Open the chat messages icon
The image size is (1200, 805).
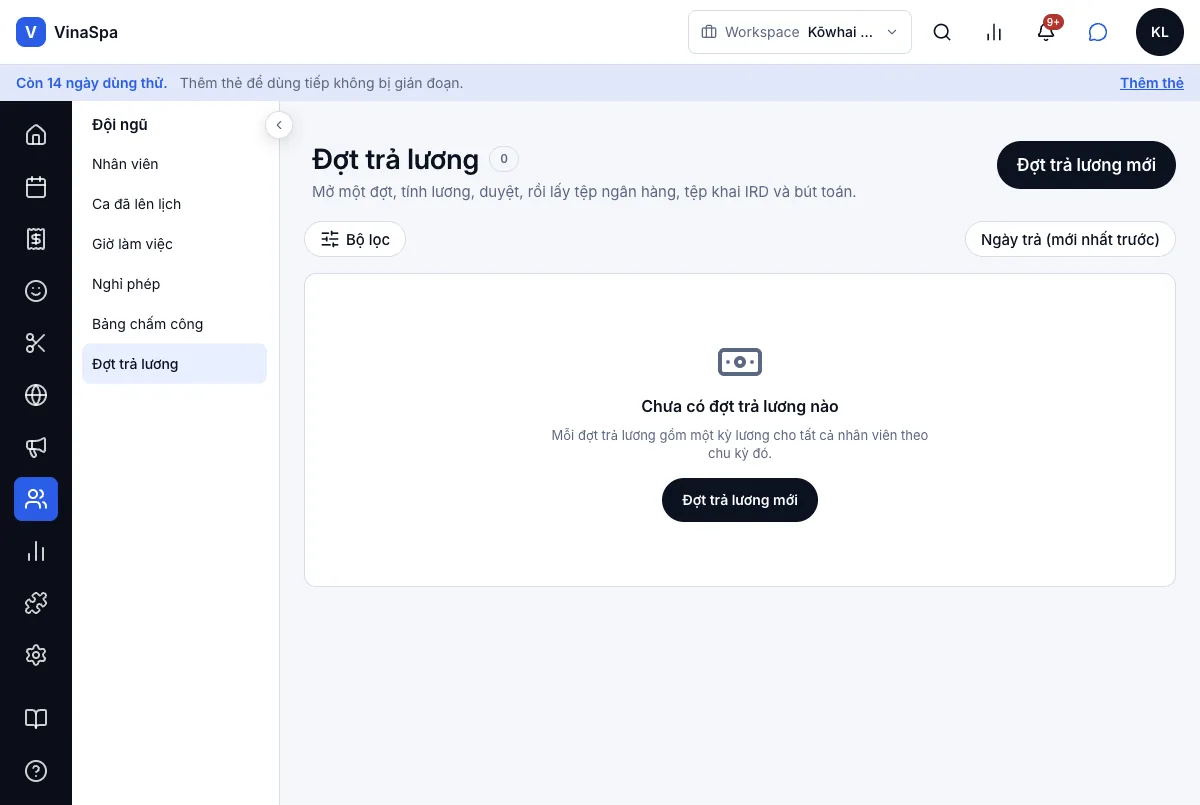click(x=1098, y=32)
